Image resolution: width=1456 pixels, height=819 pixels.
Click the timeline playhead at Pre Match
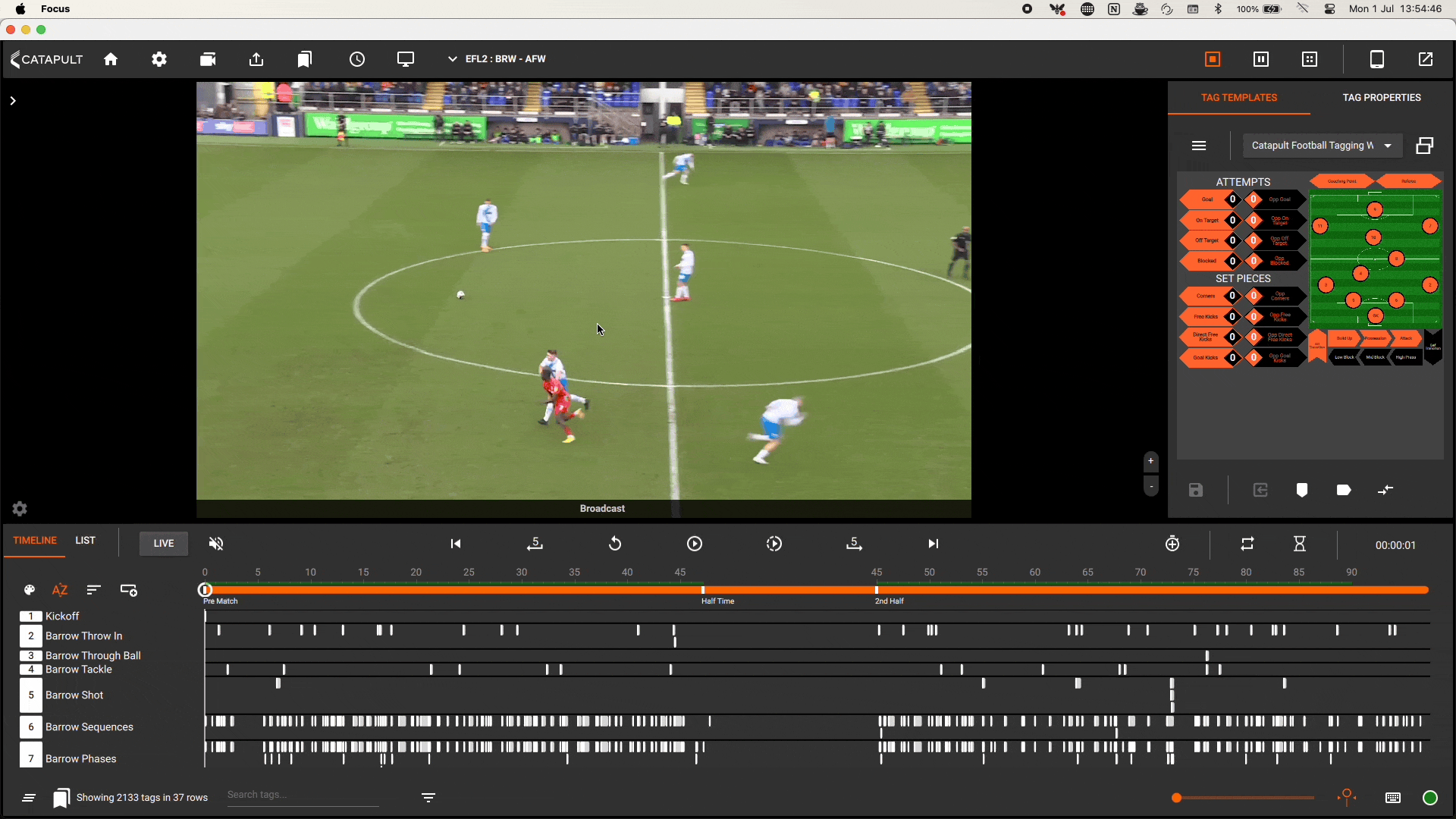point(205,589)
